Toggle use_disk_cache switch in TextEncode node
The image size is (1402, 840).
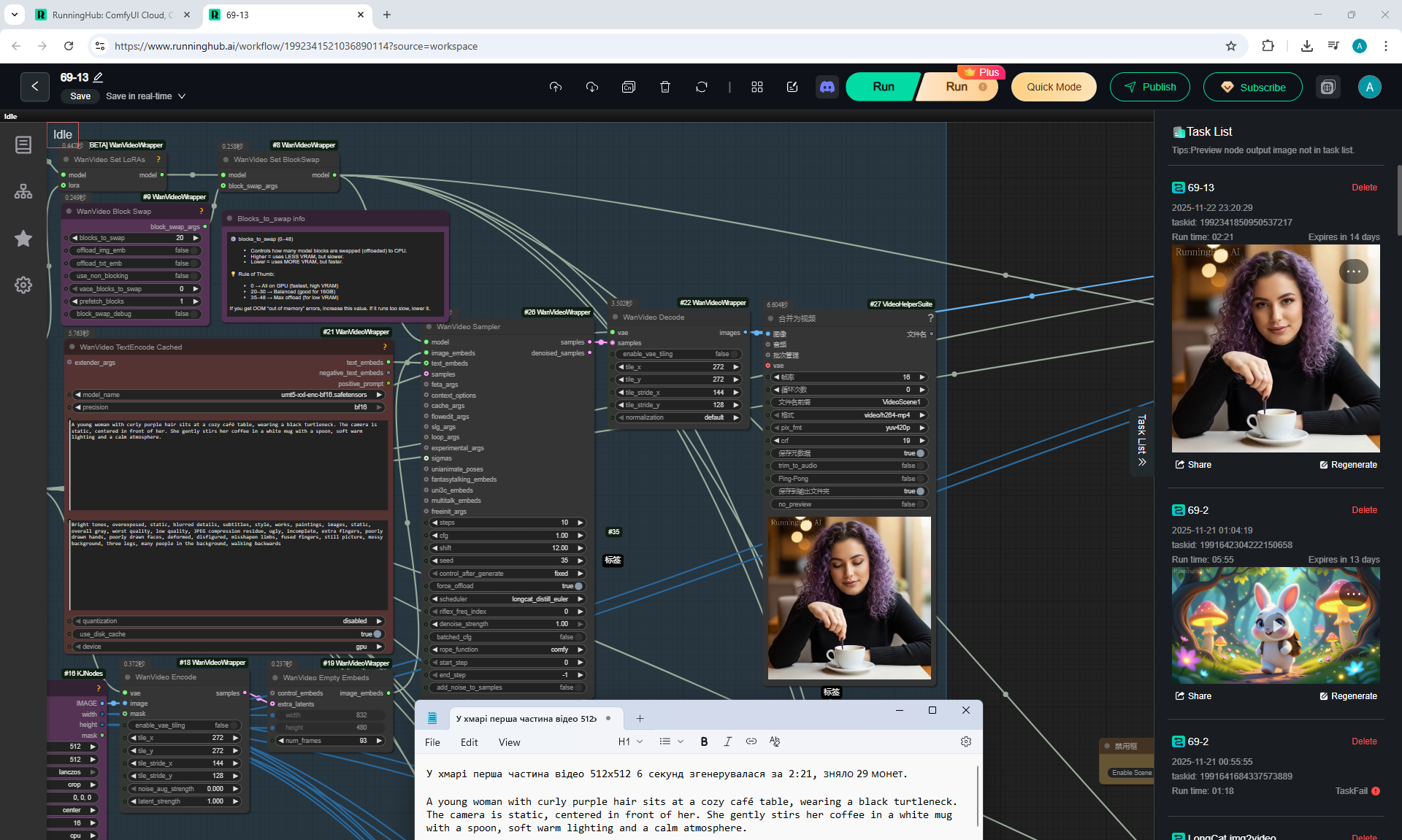pyautogui.click(x=377, y=634)
